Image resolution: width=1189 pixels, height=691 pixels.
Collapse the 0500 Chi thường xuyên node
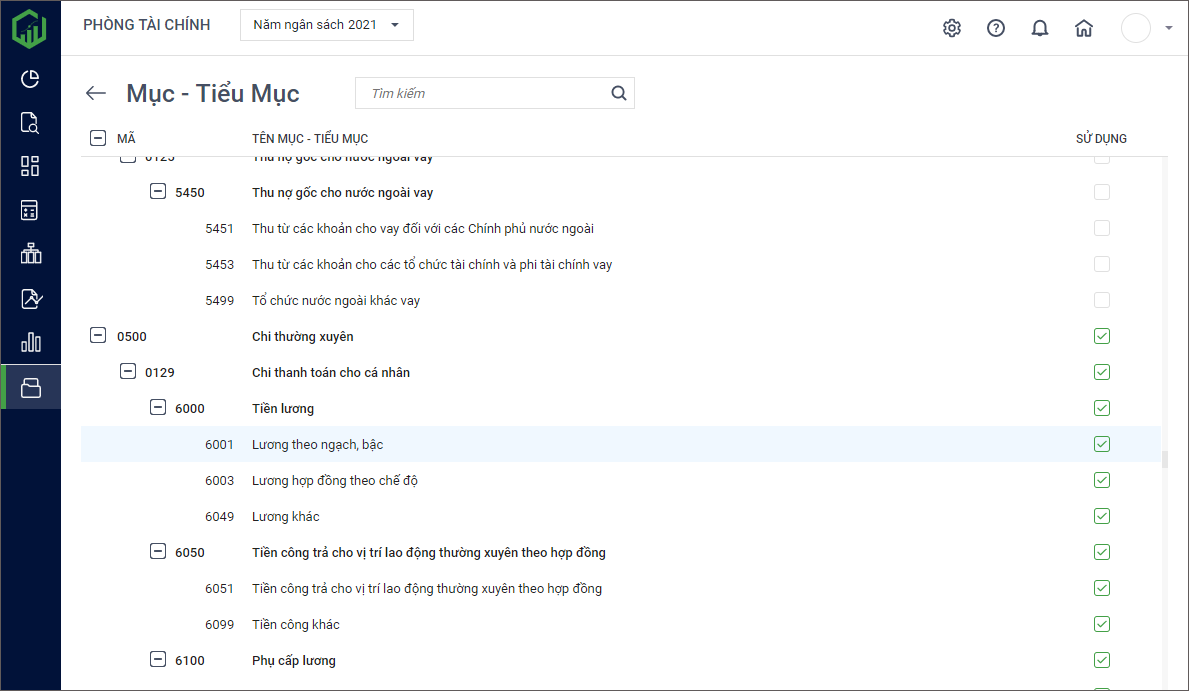(x=98, y=336)
